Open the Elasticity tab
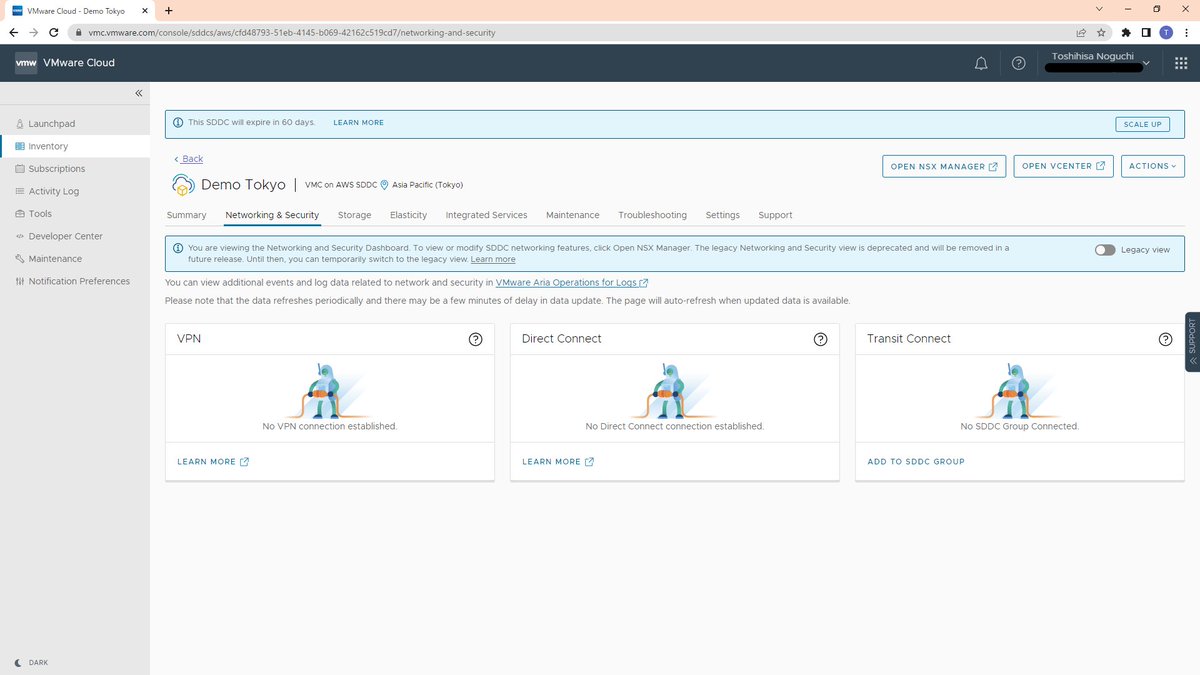The height and width of the screenshot is (675, 1200). coord(408,215)
